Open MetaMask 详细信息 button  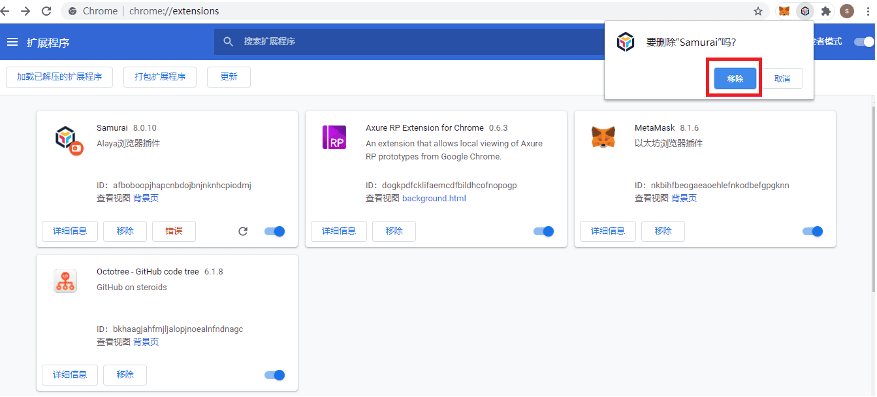pyautogui.click(x=608, y=231)
